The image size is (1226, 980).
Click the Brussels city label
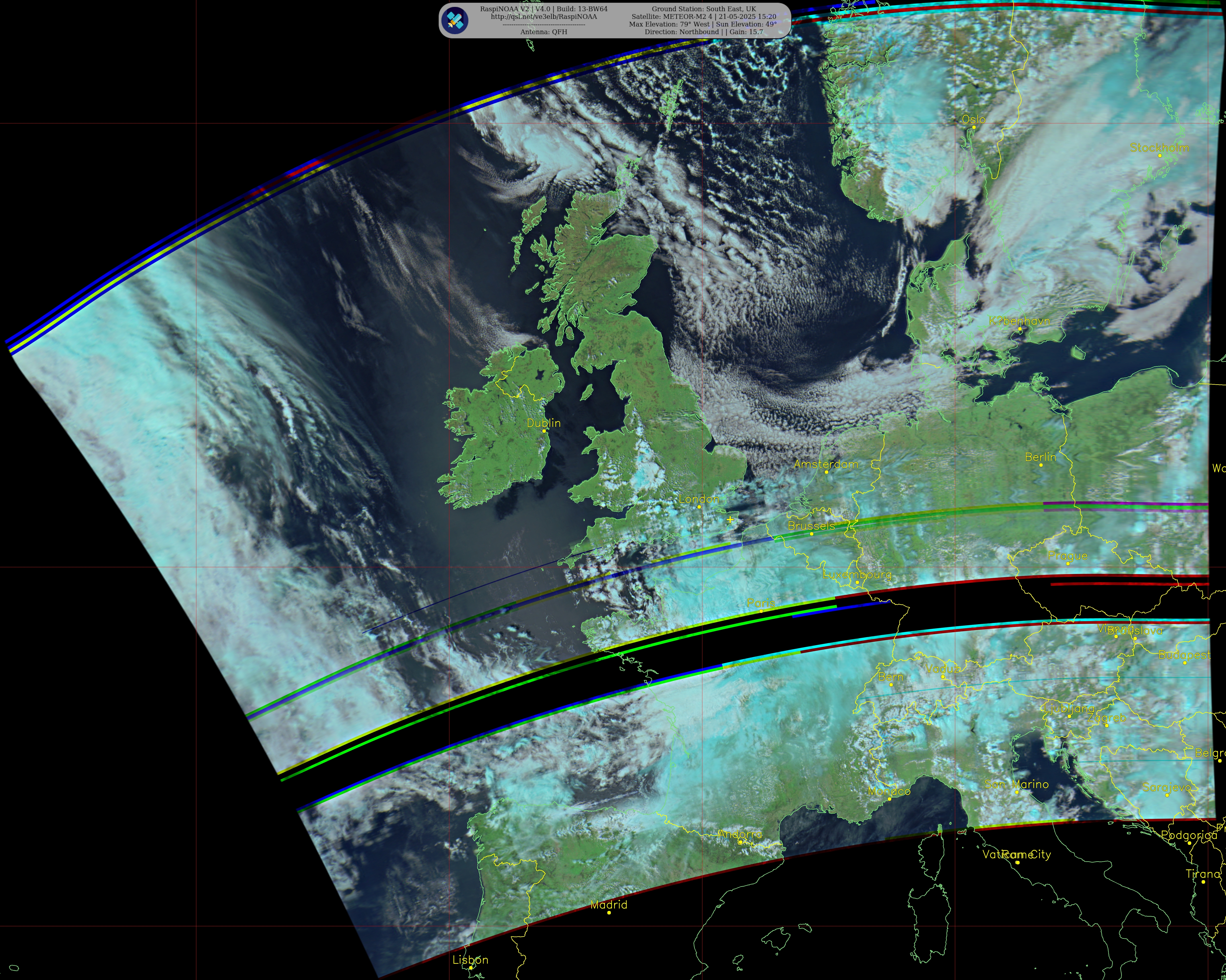pos(811,526)
